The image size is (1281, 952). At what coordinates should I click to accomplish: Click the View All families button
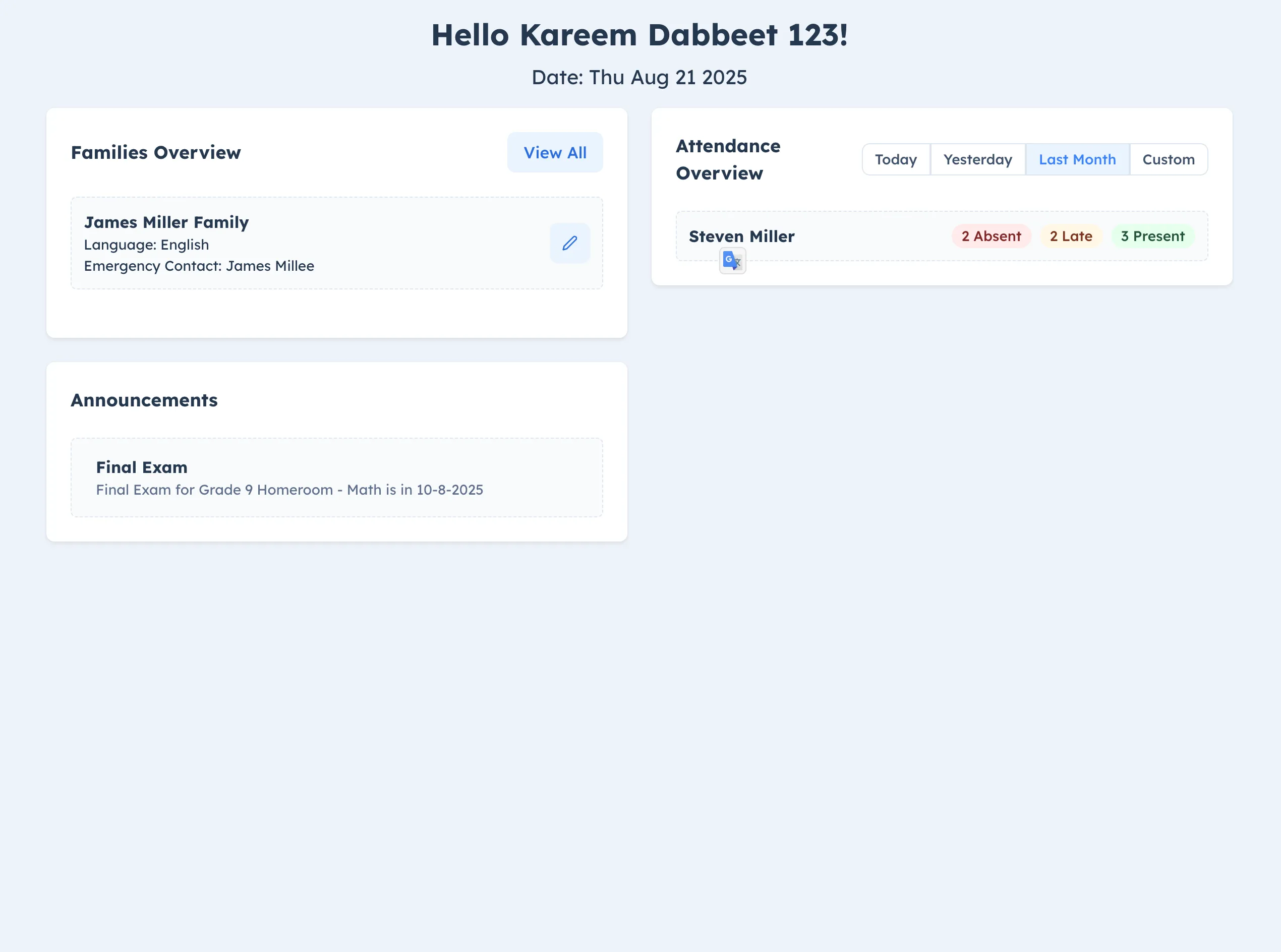[554, 152]
